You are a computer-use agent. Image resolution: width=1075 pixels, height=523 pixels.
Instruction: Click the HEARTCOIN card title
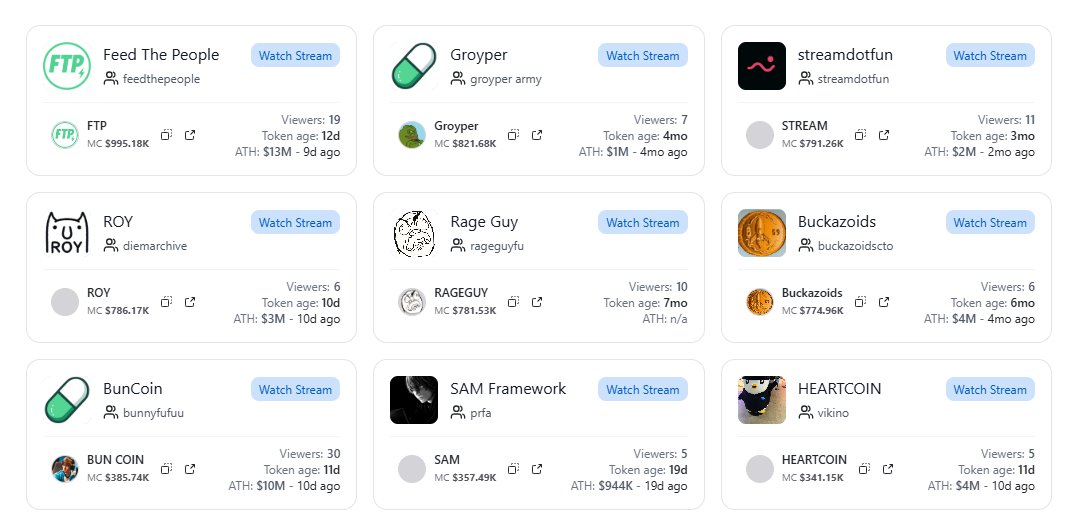pos(839,389)
